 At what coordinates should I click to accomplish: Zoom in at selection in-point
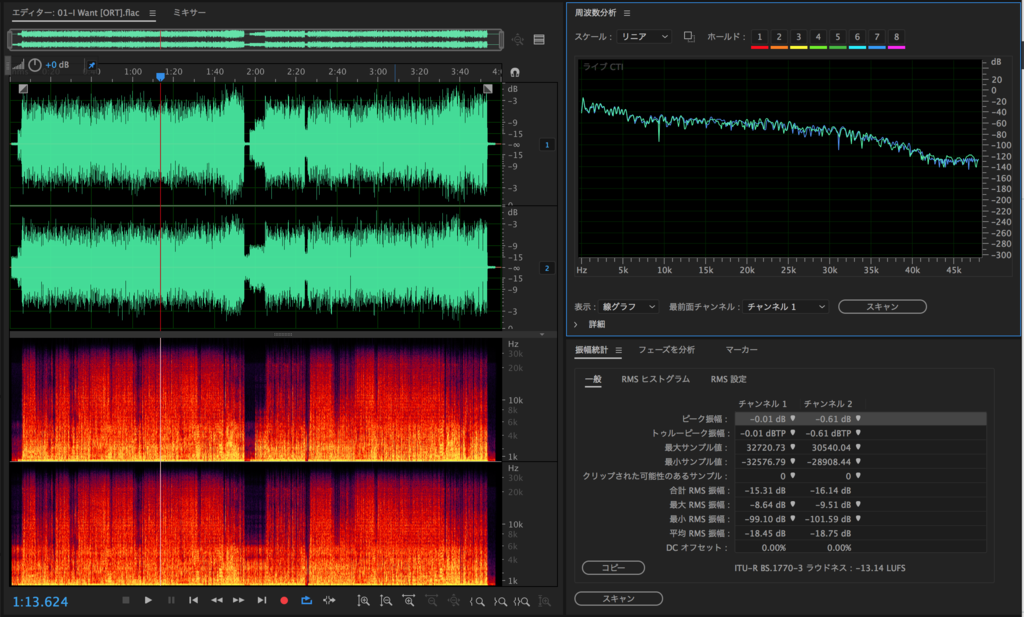pos(477,601)
